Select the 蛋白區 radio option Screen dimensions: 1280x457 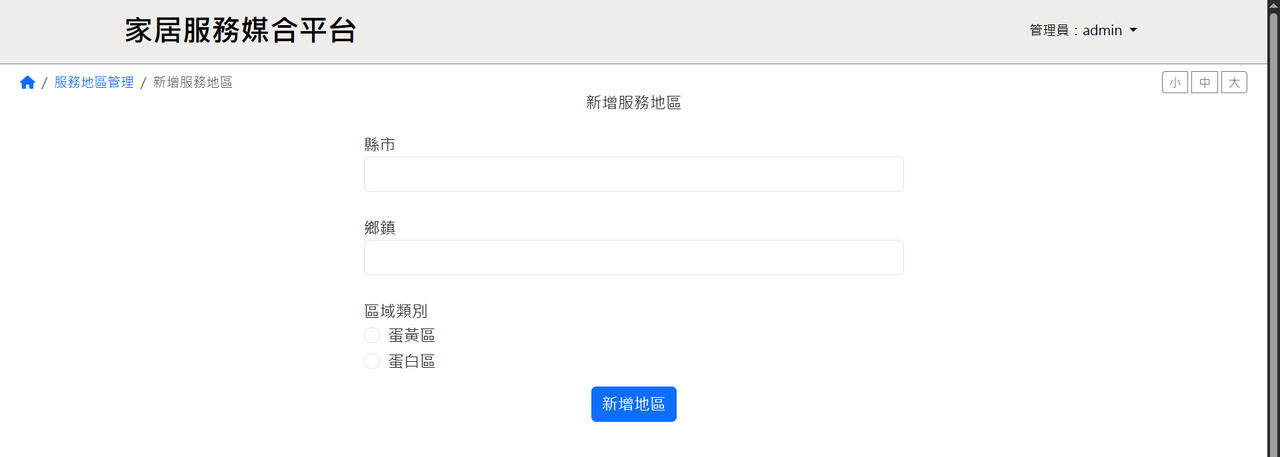tap(372, 361)
